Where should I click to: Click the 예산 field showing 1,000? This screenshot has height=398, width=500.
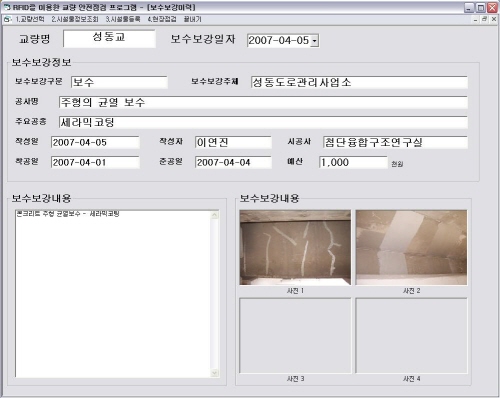pos(353,162)
